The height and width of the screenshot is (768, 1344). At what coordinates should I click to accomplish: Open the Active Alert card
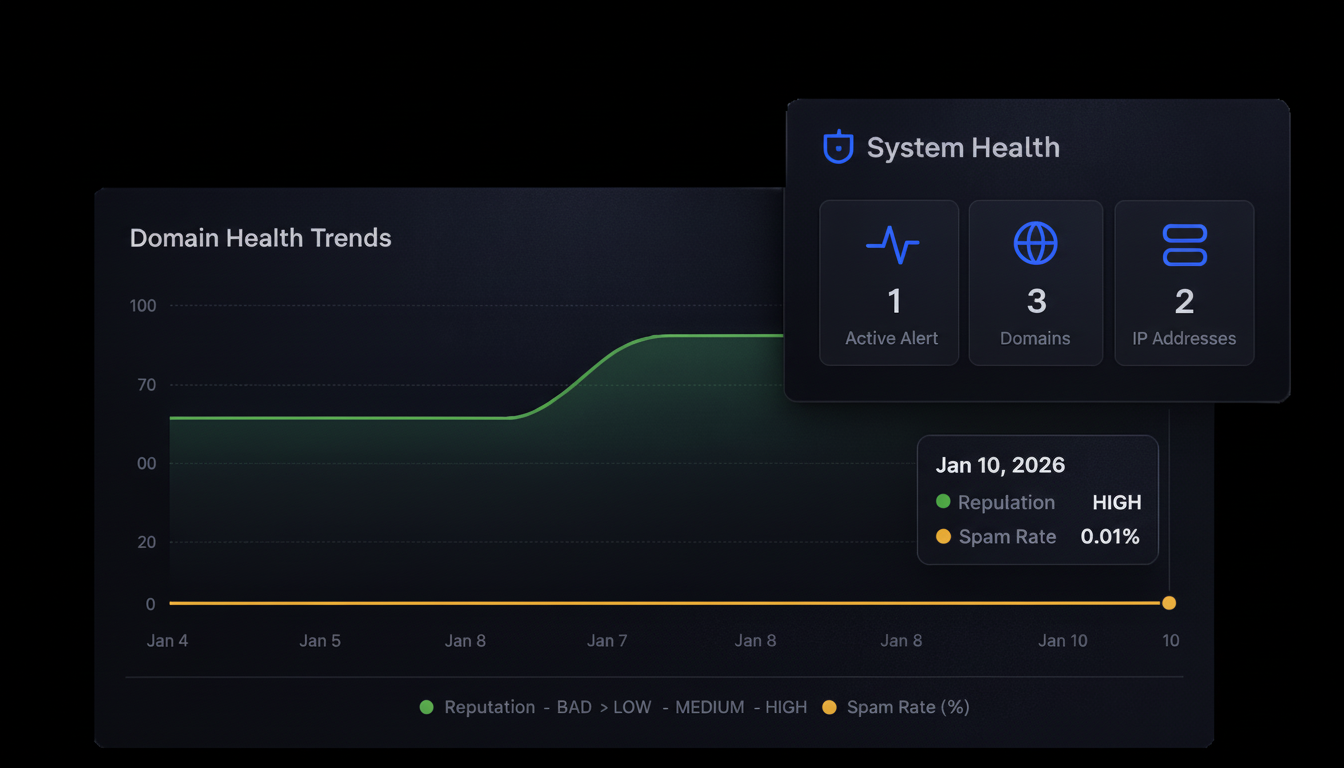[889, 283]
